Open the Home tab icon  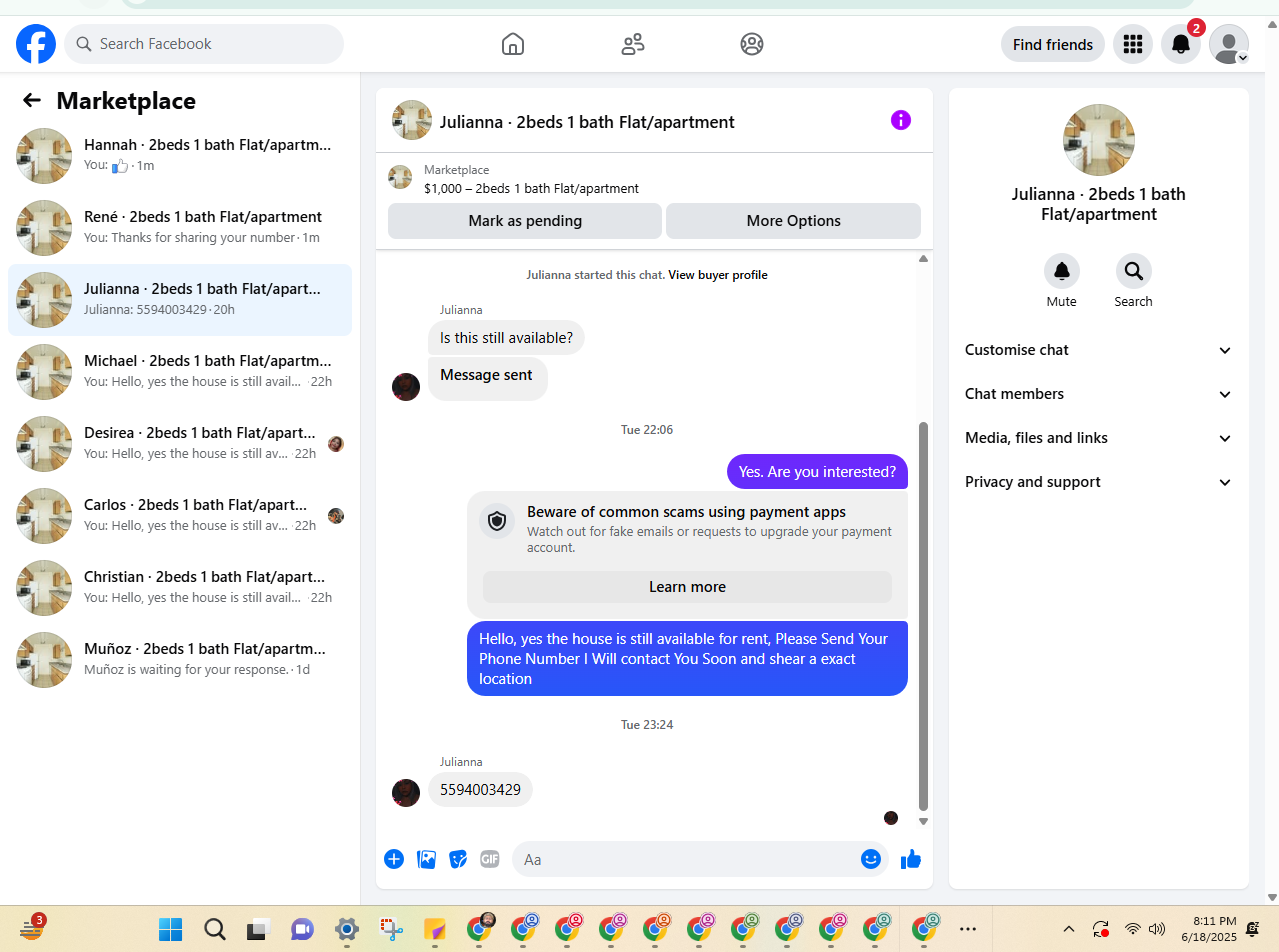(x=512, y=44)
